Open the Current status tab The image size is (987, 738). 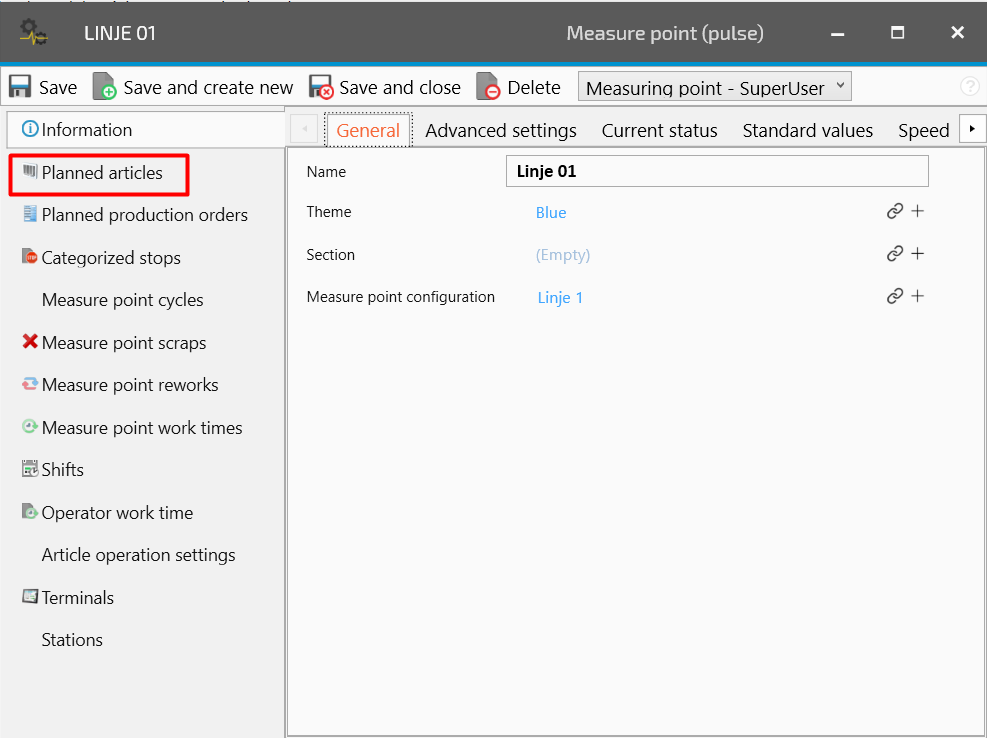coord(659,131)
